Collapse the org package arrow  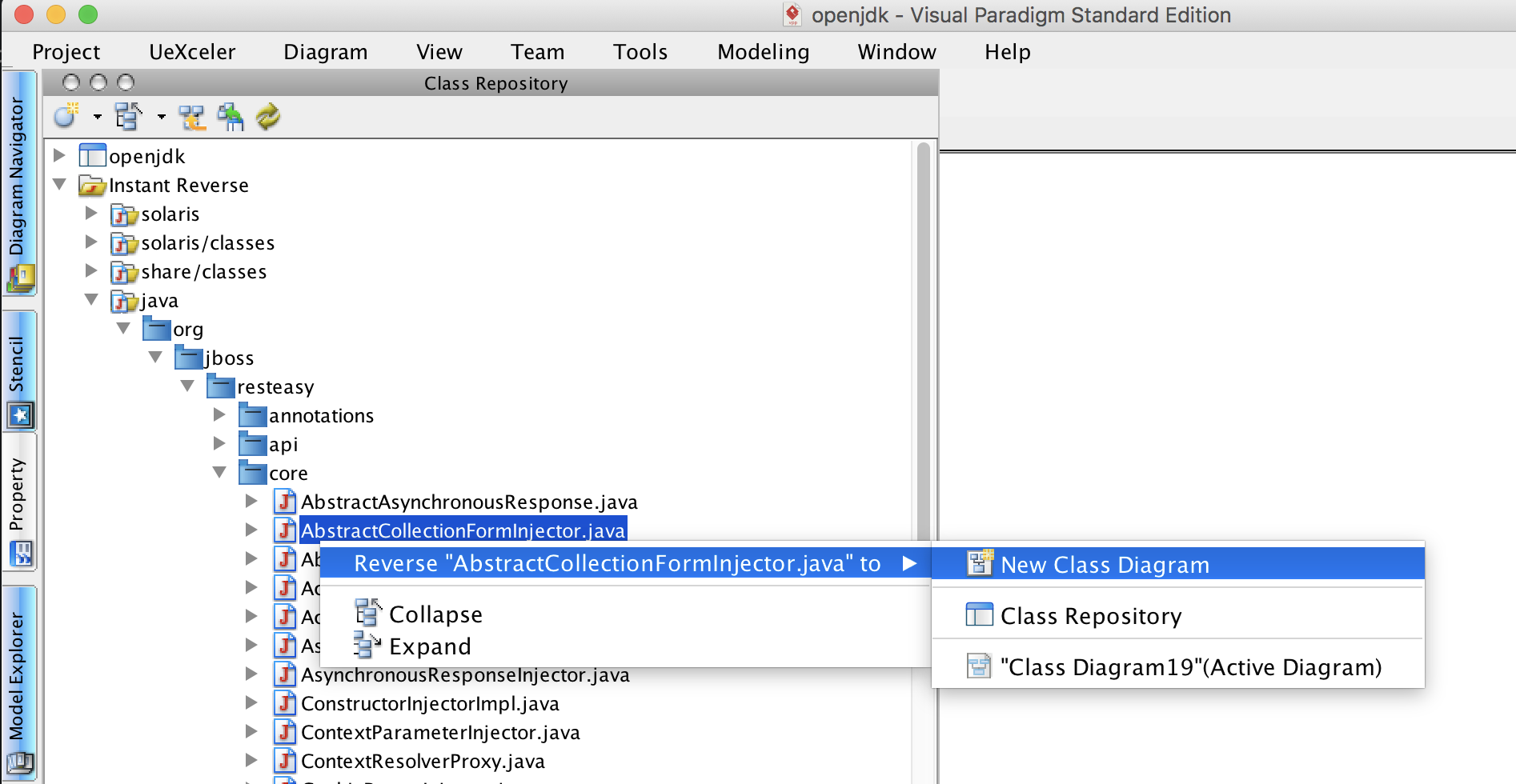(x=123, y=328)
